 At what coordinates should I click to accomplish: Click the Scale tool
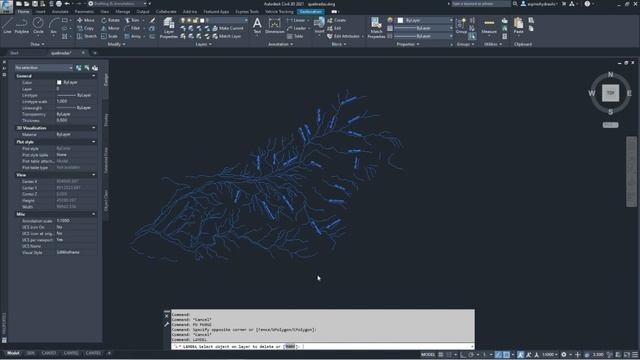pos(109,36)
